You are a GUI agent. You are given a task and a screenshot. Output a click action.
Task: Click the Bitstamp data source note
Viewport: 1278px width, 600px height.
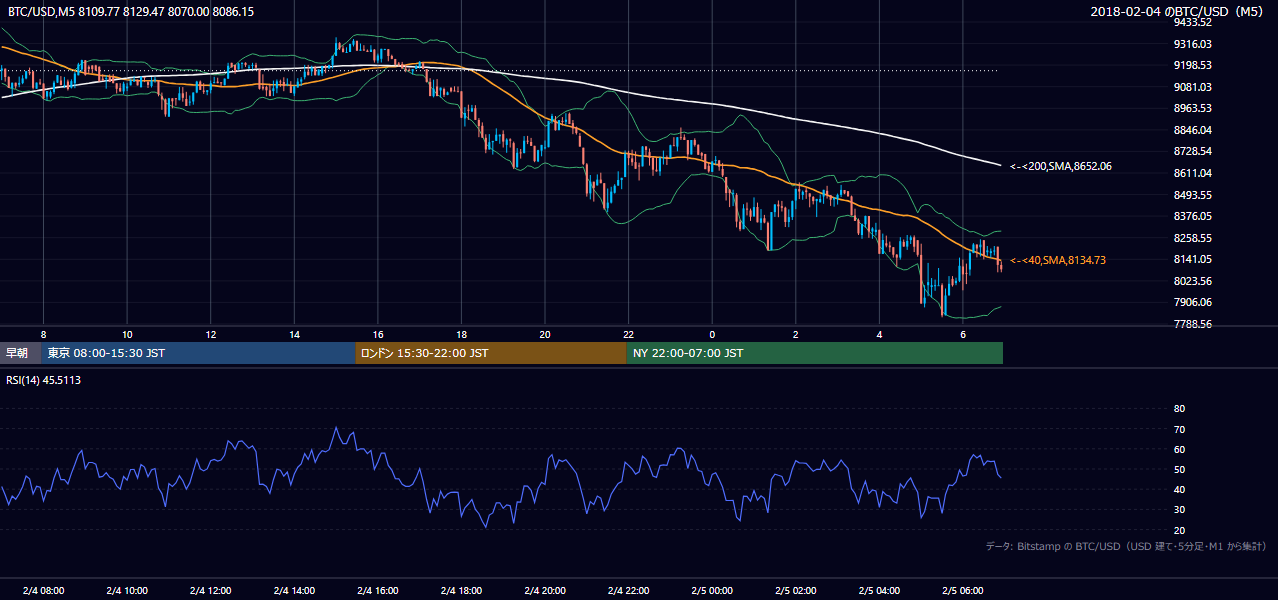1127,546
